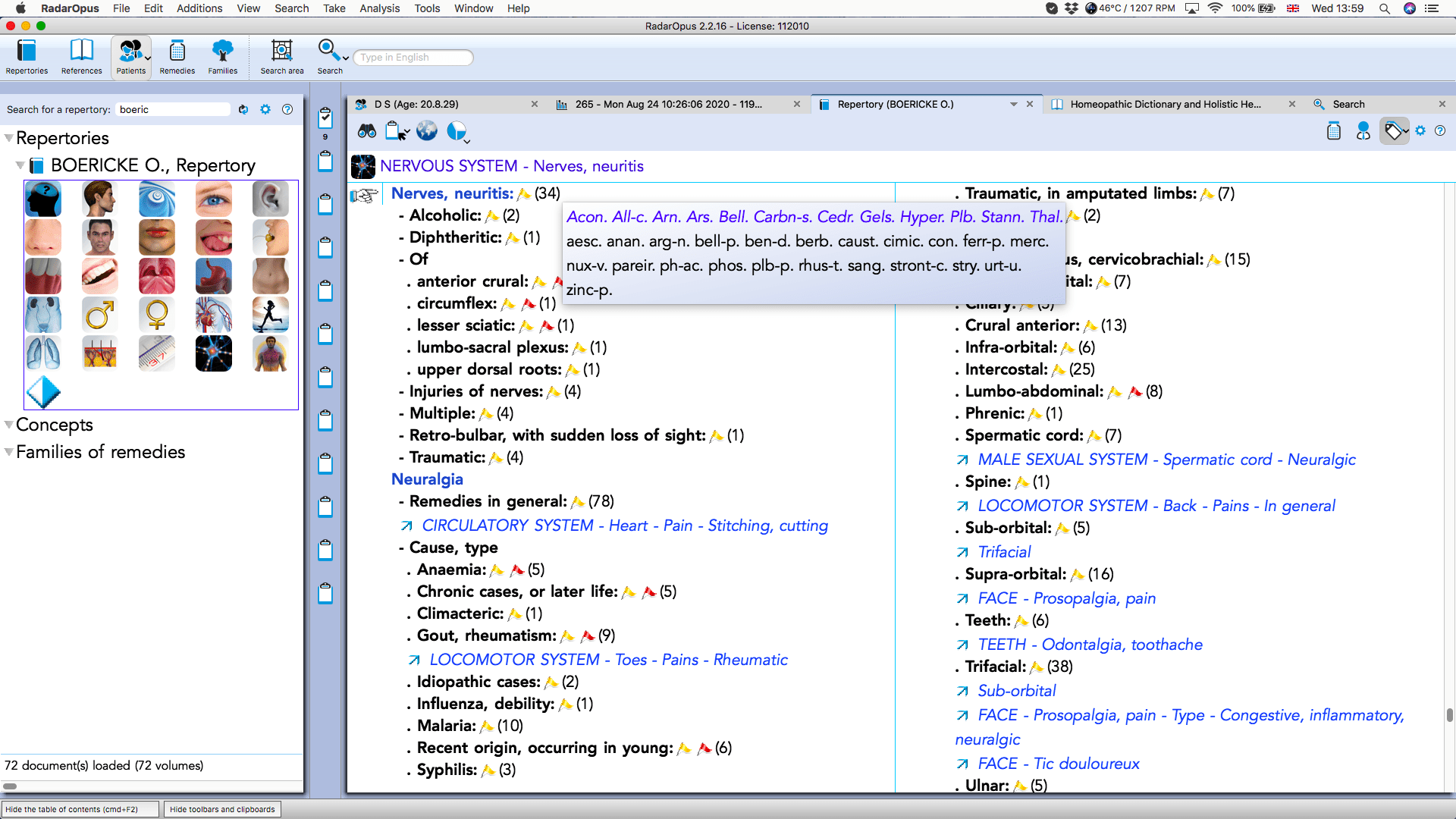Open the Neuralgia heading
1456x819 pixels.
click(427, 479)
